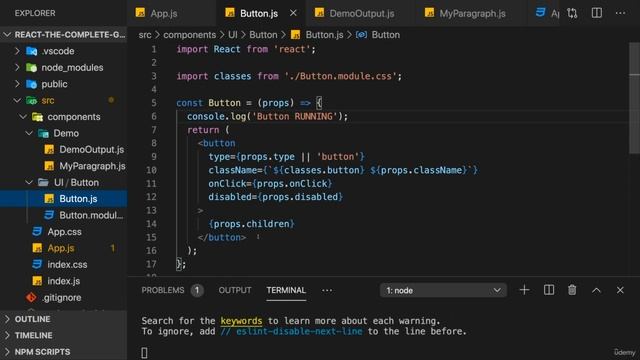Maximize the panel with chevron up
640x360 pixels.
tap(596, 290)
